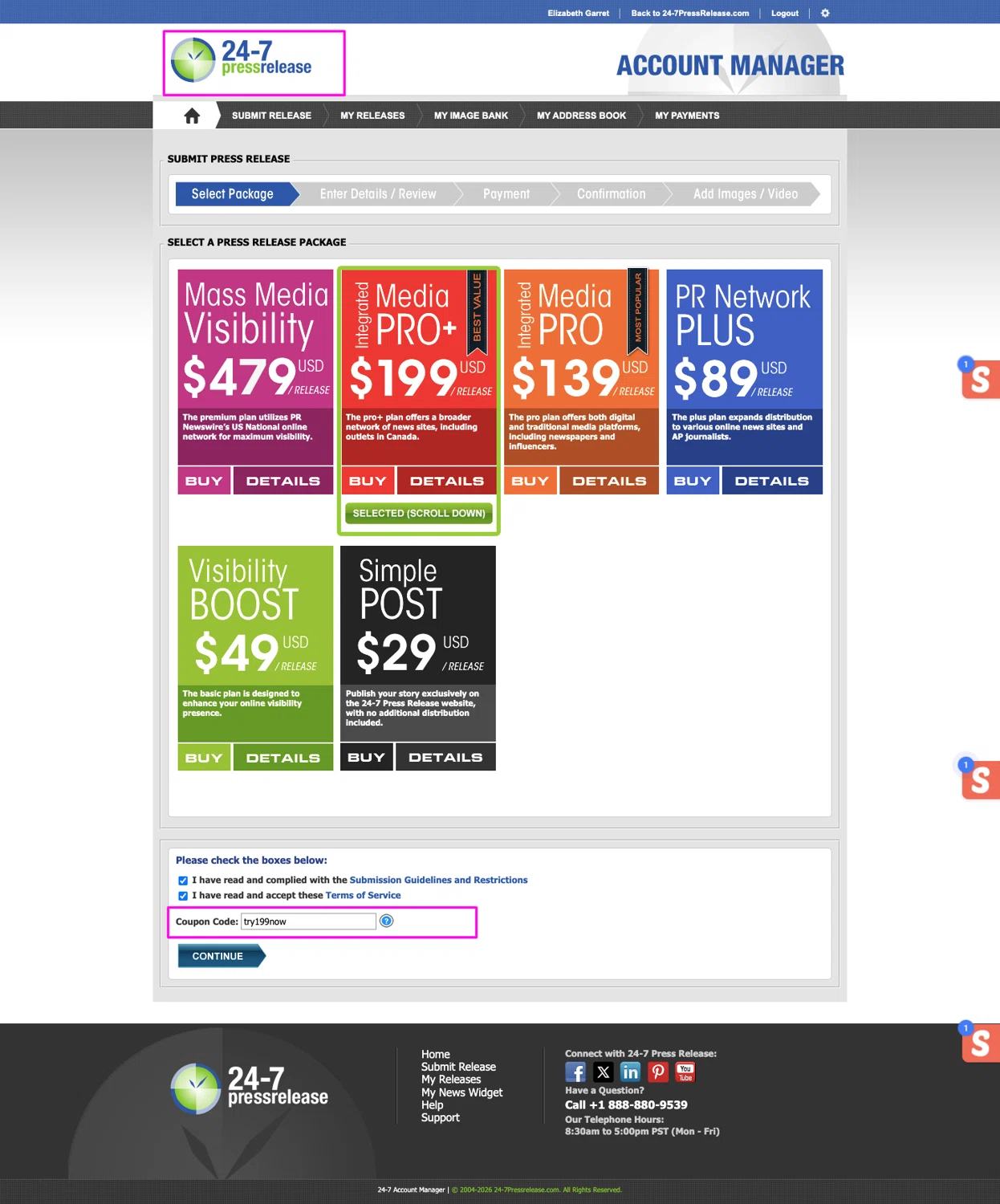The image size is (1000, 1204).
Task: Open the settings gear icon at top
Action: coord(825,13)
